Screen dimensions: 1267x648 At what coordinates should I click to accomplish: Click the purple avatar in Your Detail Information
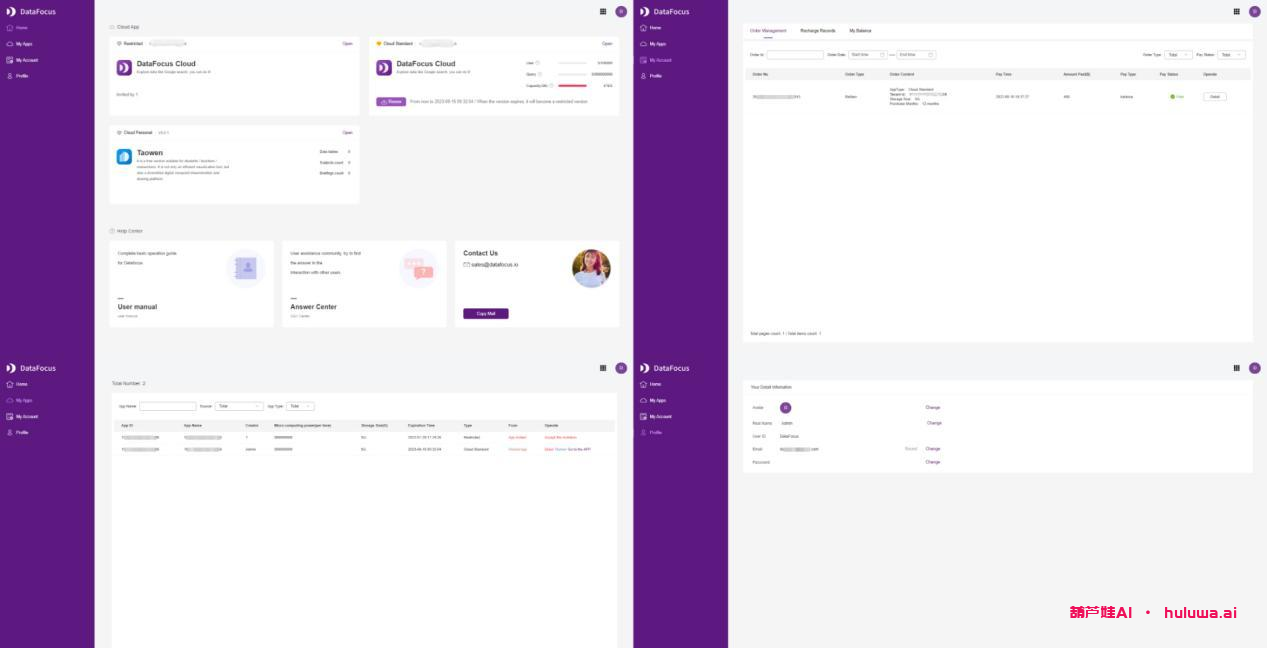tap(785, 408)
